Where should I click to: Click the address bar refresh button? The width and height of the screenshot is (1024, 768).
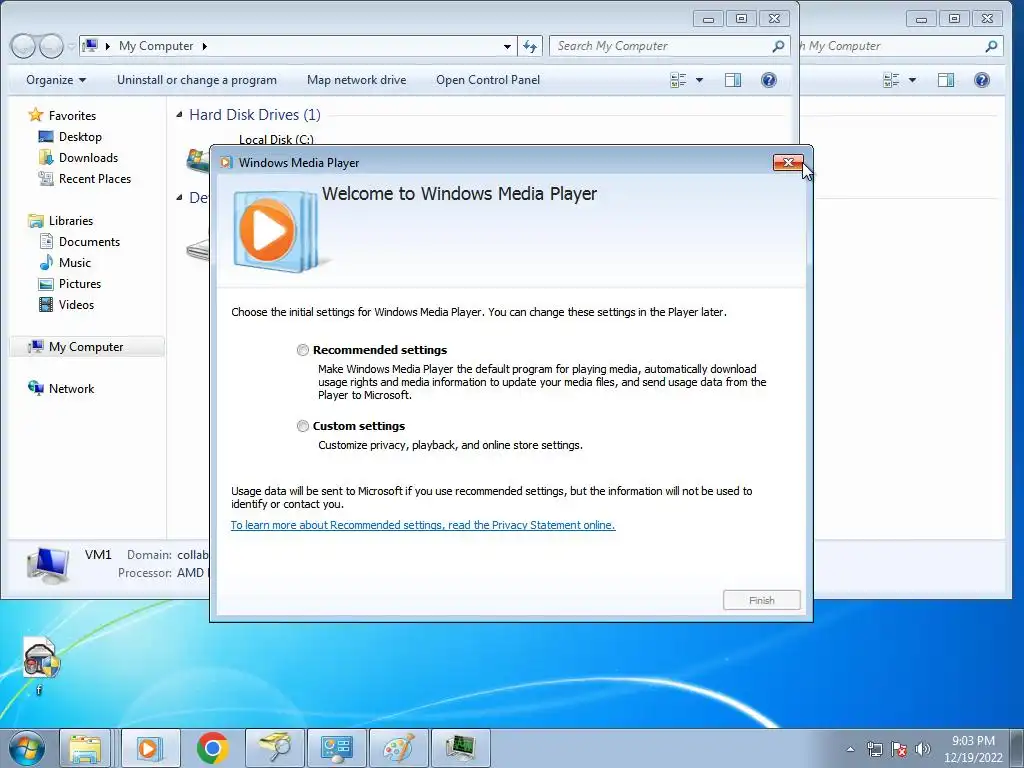(x=530, y=46)
